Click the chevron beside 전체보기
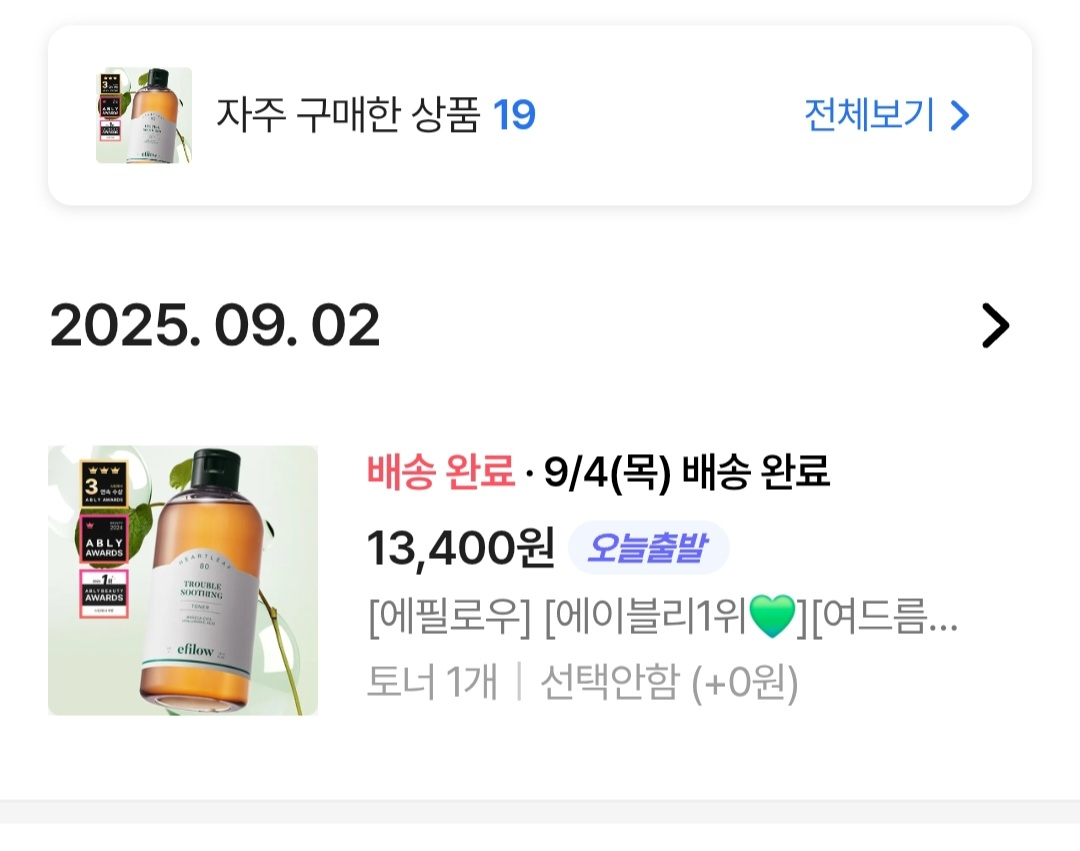The image size is (1080, 851). 960,116
